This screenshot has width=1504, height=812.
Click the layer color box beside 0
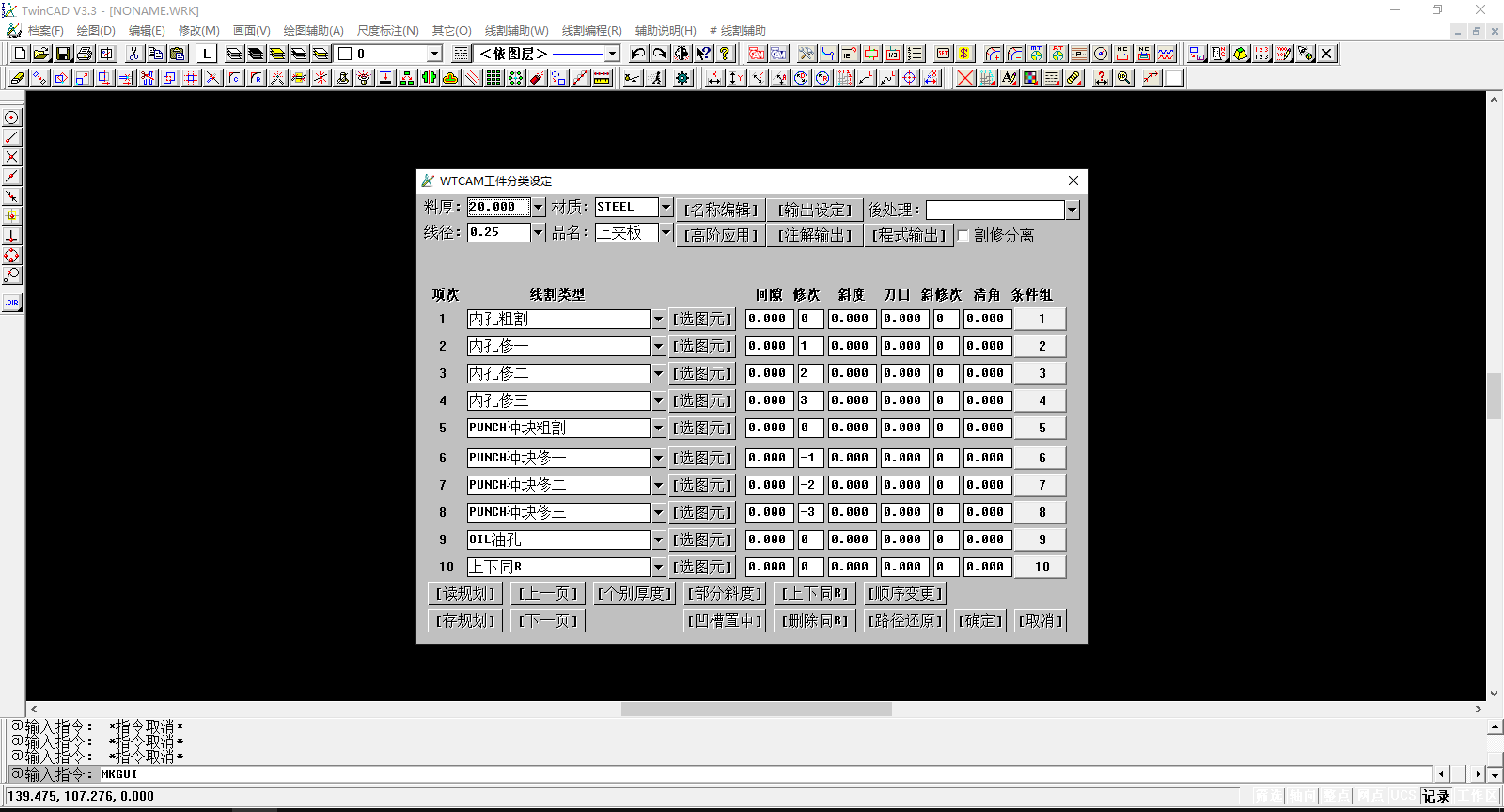click(x=345, y=54)
